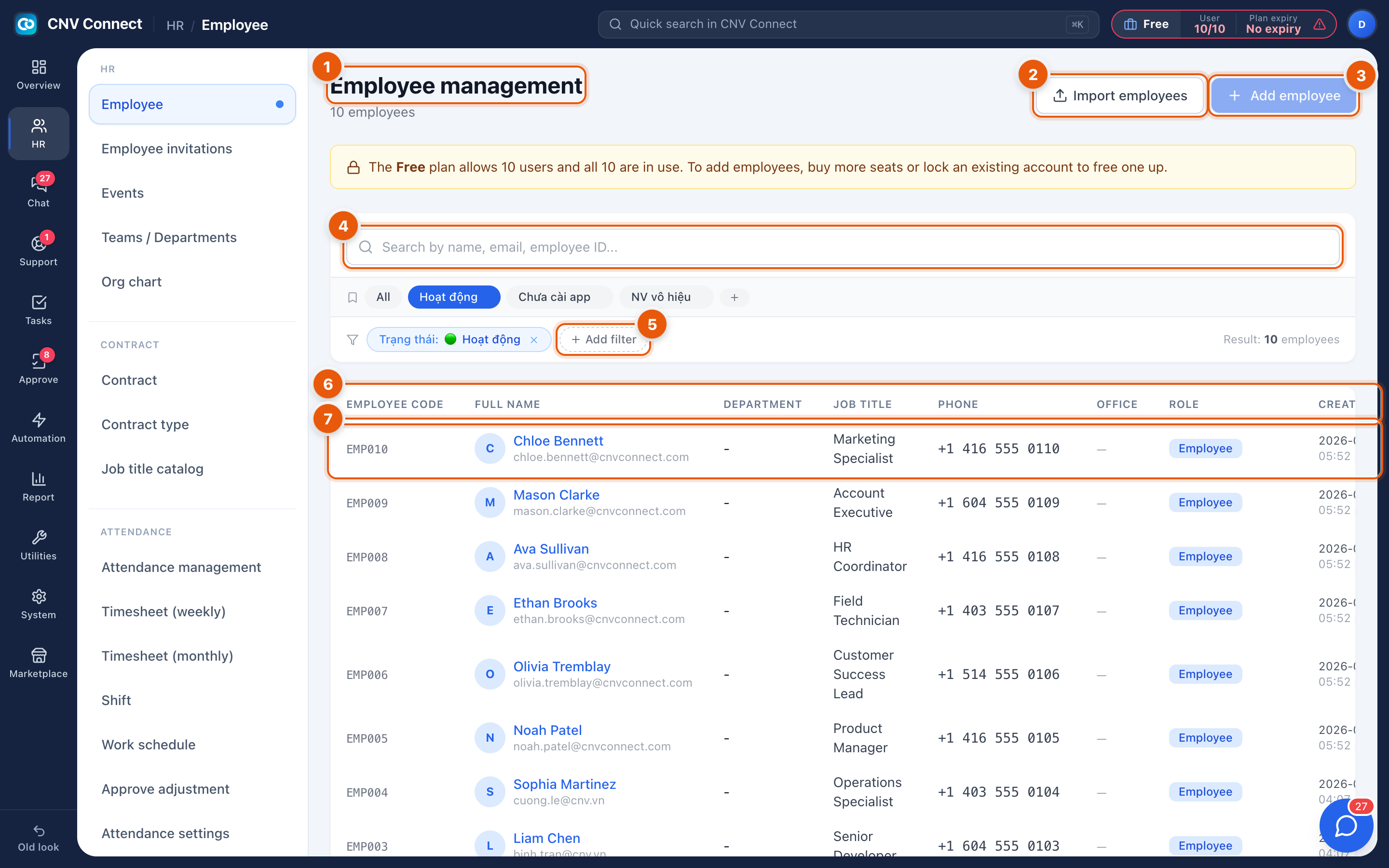This screenshot has height=868, width=1389.
Task: Click the Quick search in CNV Connect box
Action: coord(848,24)
